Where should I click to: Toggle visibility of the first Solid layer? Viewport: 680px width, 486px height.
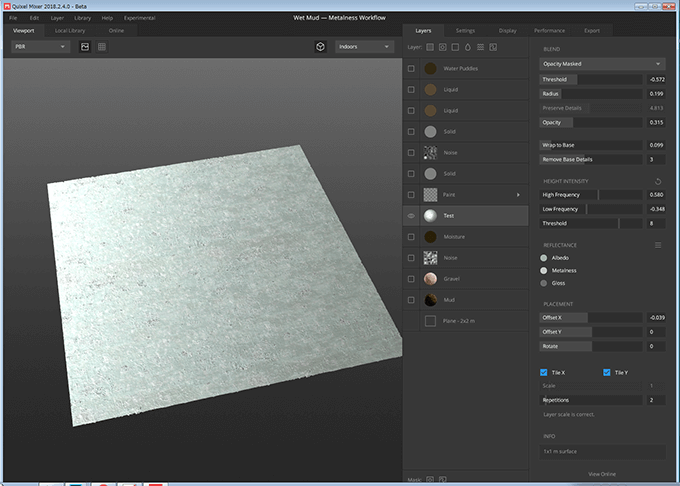click(411, 132)
